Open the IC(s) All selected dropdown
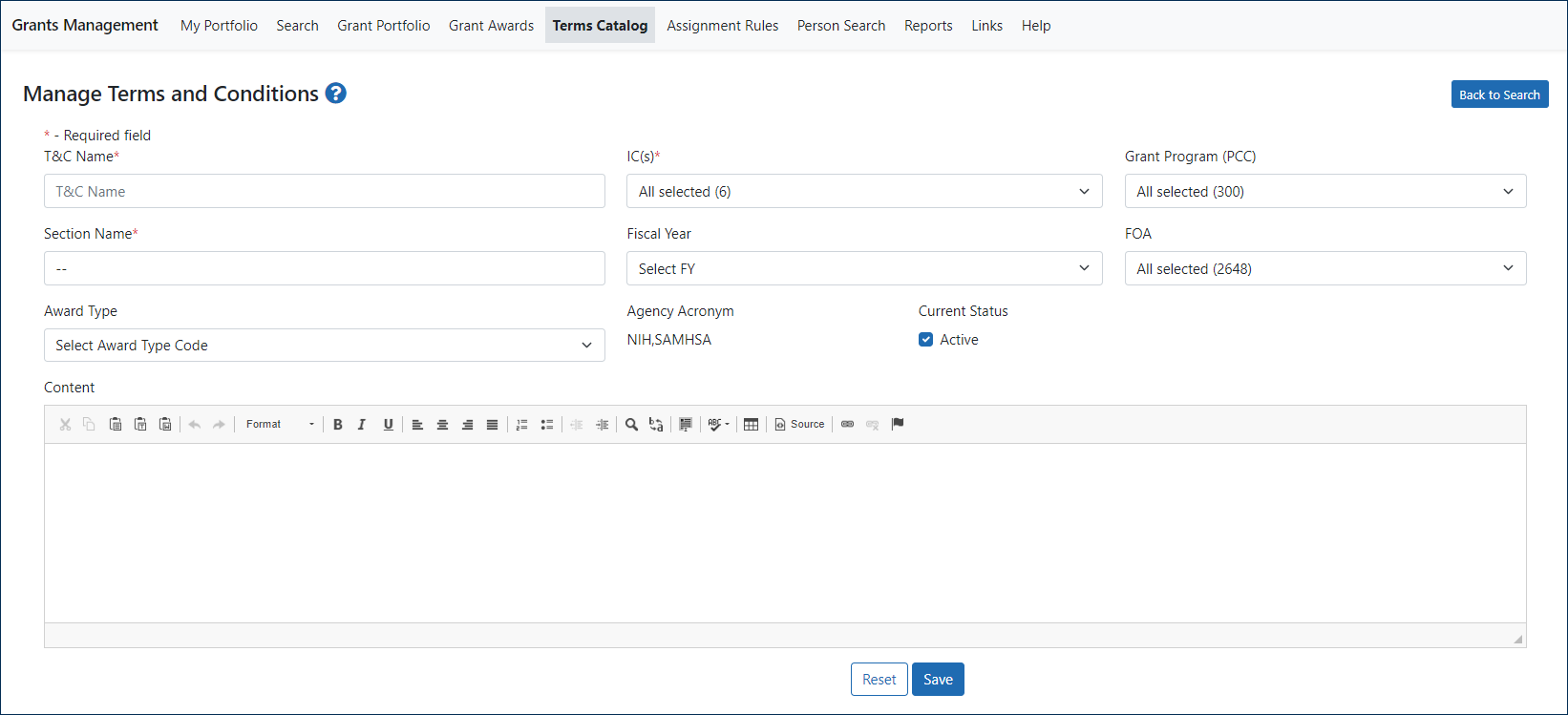 click(864, 191)
